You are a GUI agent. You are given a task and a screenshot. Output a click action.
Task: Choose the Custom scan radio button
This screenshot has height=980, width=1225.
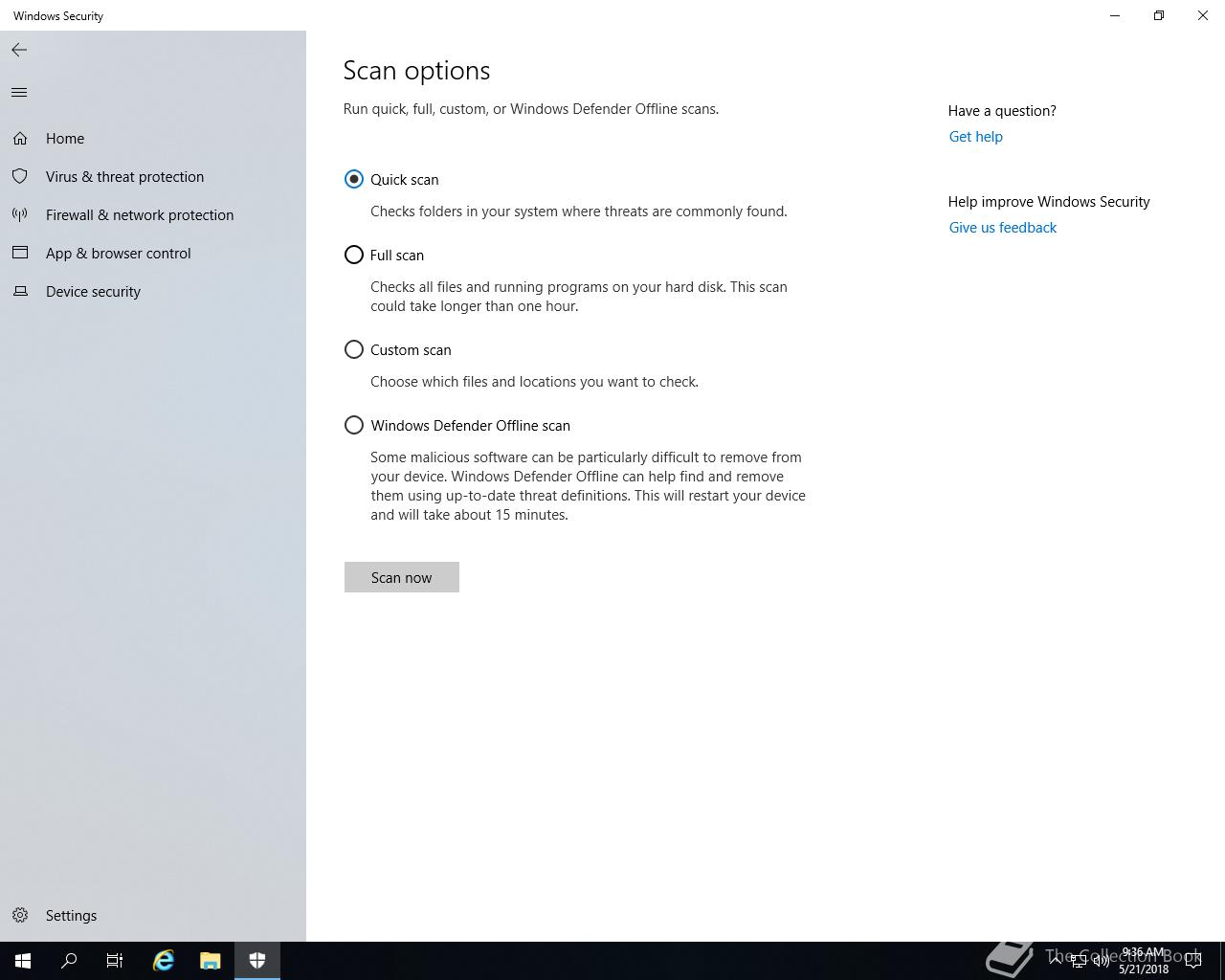(354, 349)
